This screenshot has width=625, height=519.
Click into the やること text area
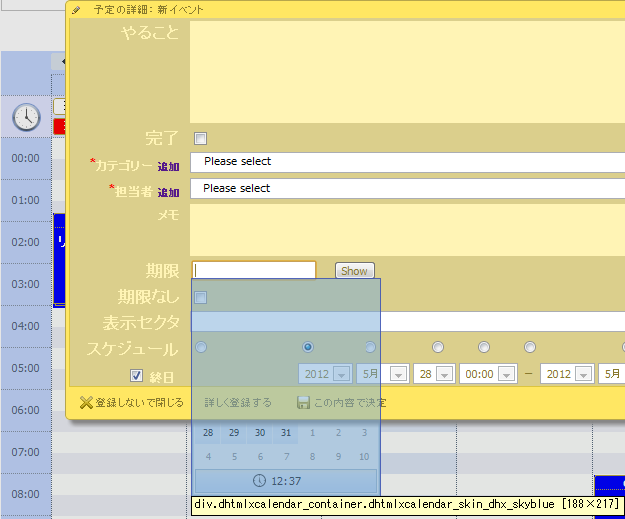(407, 72)
